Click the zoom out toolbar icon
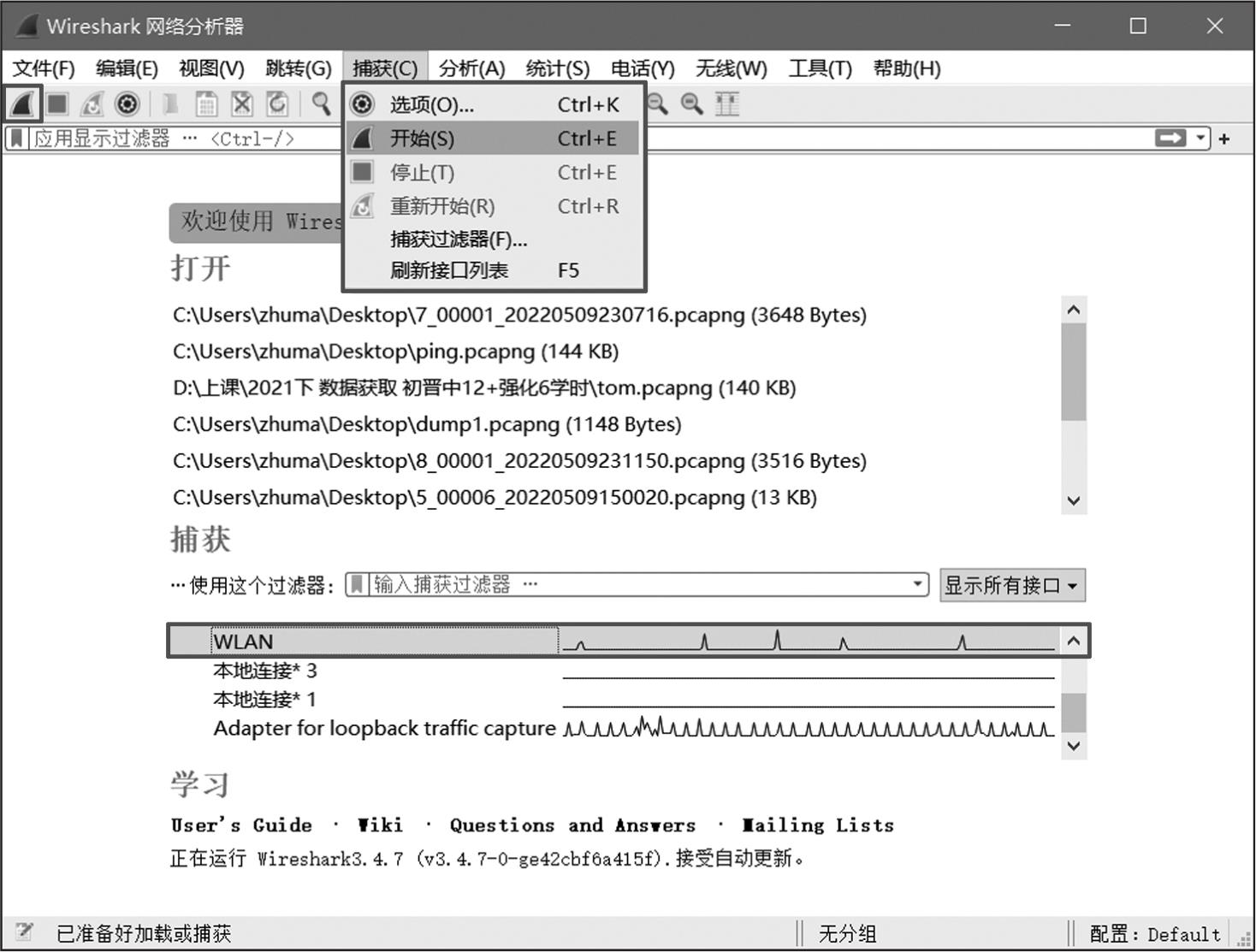The width and height of the screenshot is (1256, 952). [657, 104]
